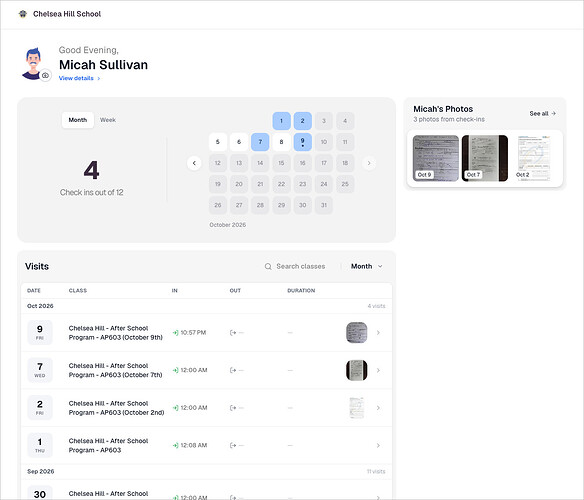Select October 2 on the calendar

[x=302, y=121]
